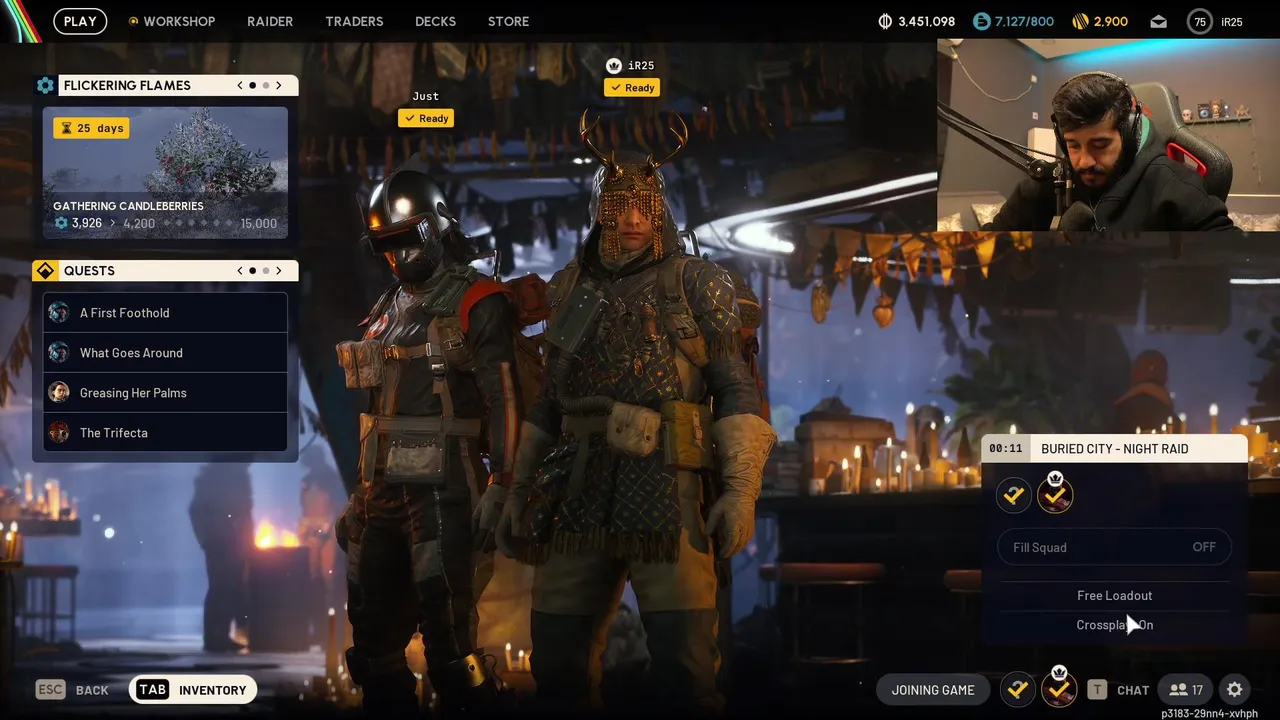1280x720 pixels.
Task: Toggle Fill Squad off switch
Action: [1114, 547]
